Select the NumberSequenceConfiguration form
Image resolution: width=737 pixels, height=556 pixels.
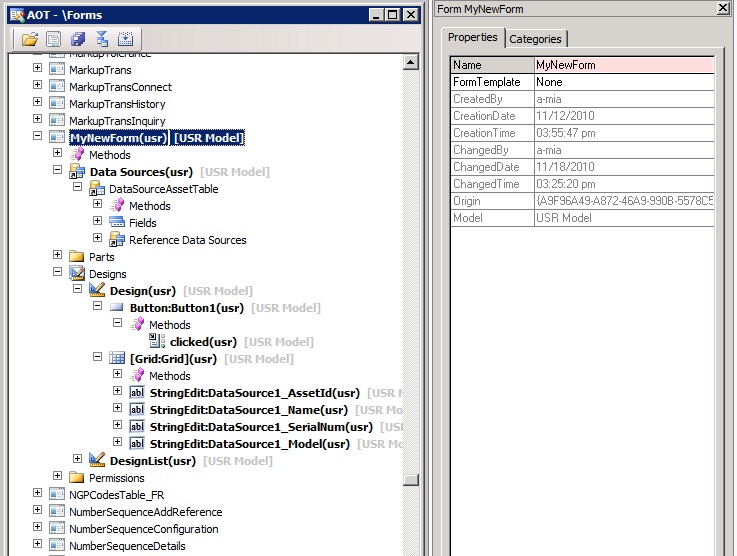(143, 529)
